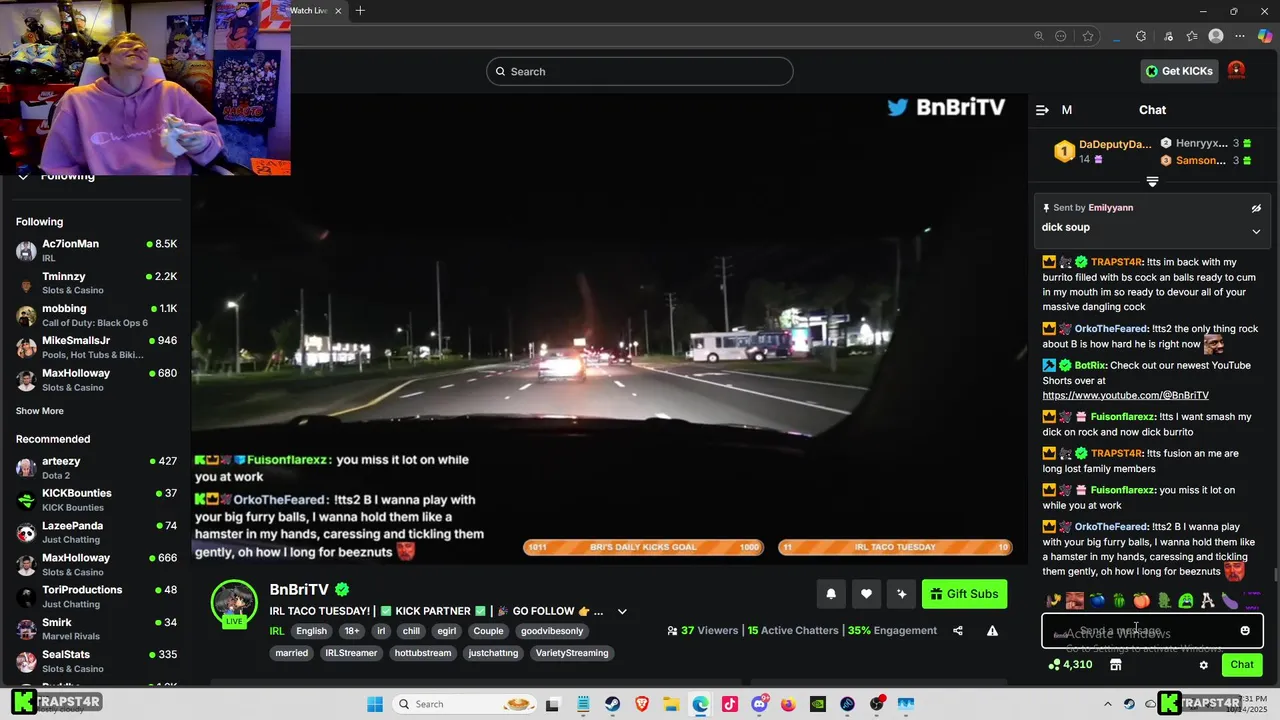Select the 'egirl' tag
1280x720 pixels.
447,631
